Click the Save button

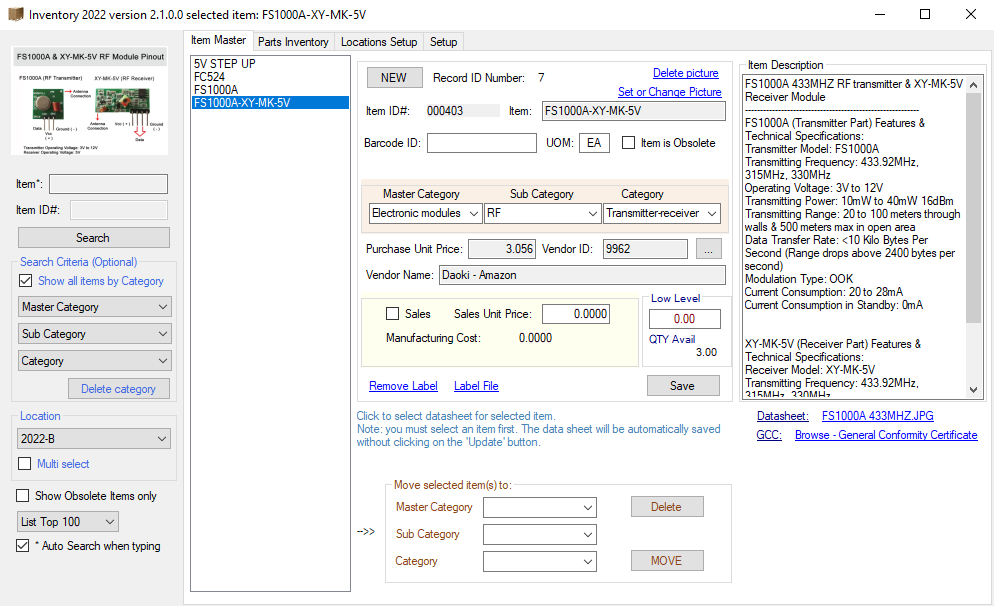(x=682, y=386)
